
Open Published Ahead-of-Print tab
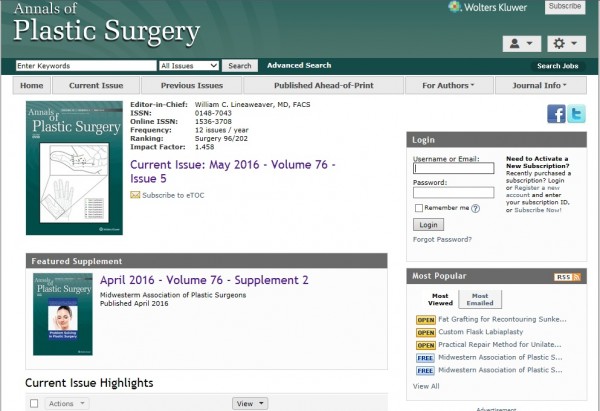(323, 85)
